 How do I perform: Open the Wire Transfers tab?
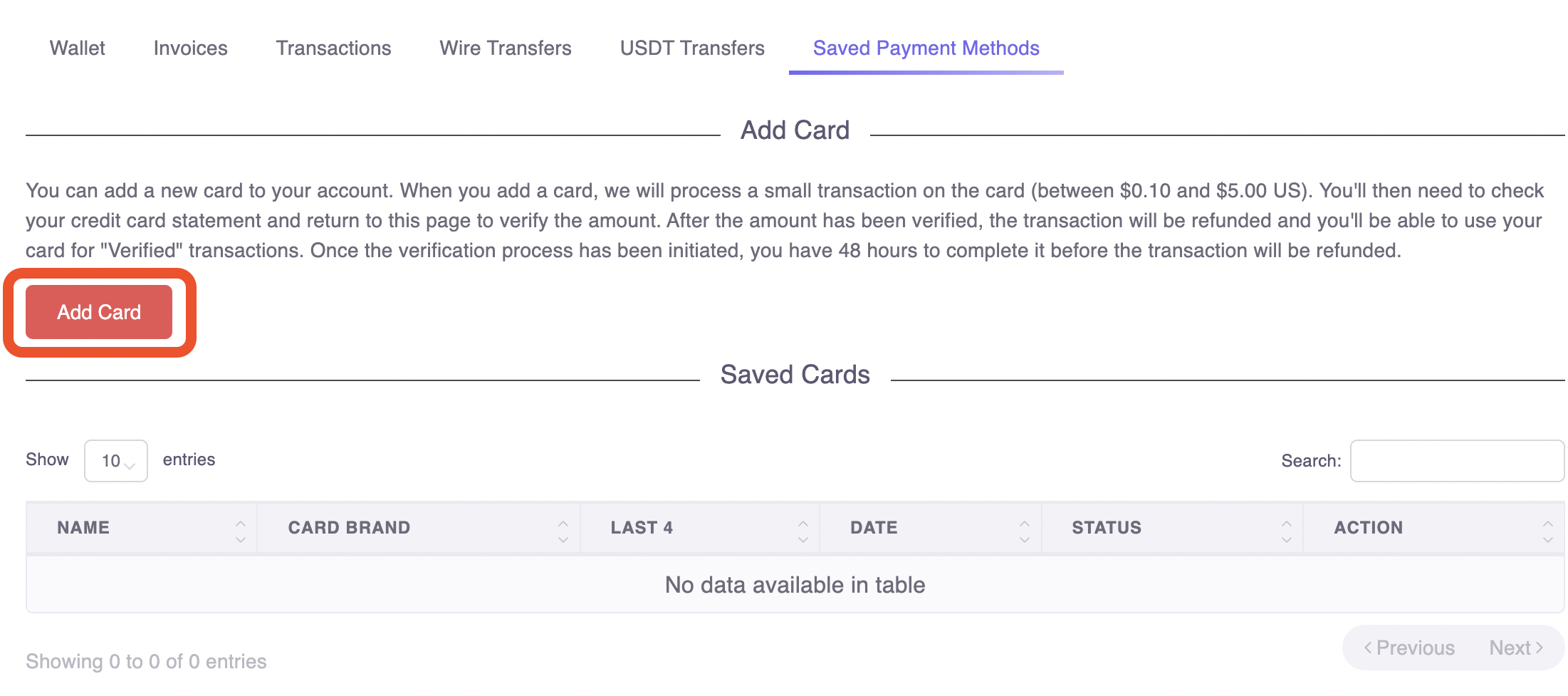click(505, 48)
